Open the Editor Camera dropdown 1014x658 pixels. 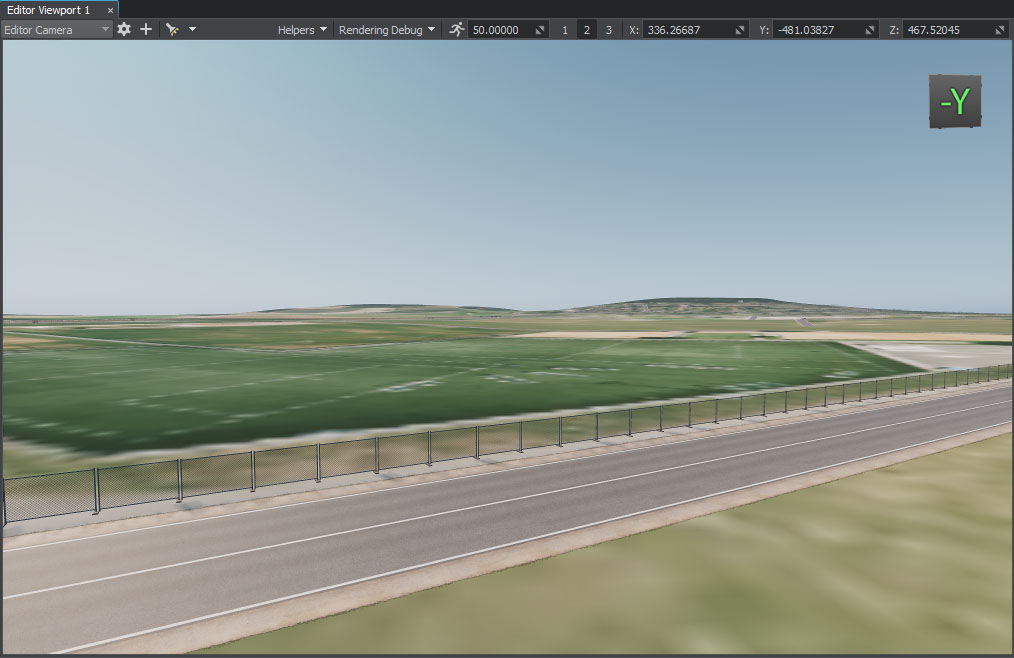[57, 30]
